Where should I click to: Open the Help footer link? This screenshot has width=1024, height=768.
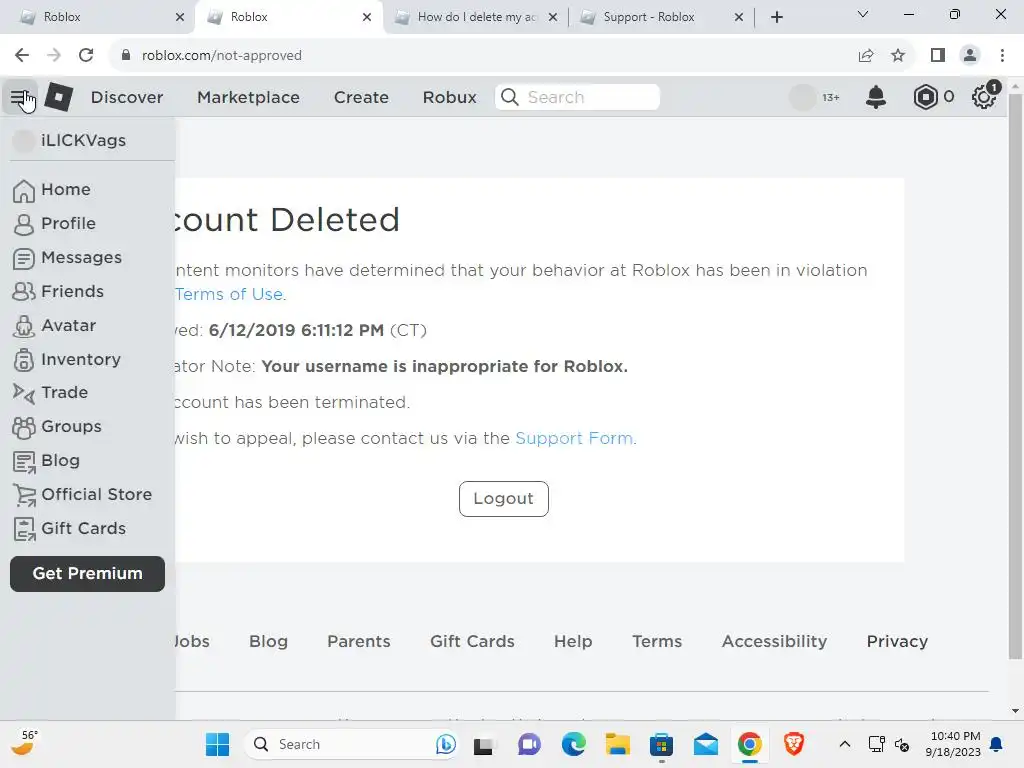click(x=573, y=642)
